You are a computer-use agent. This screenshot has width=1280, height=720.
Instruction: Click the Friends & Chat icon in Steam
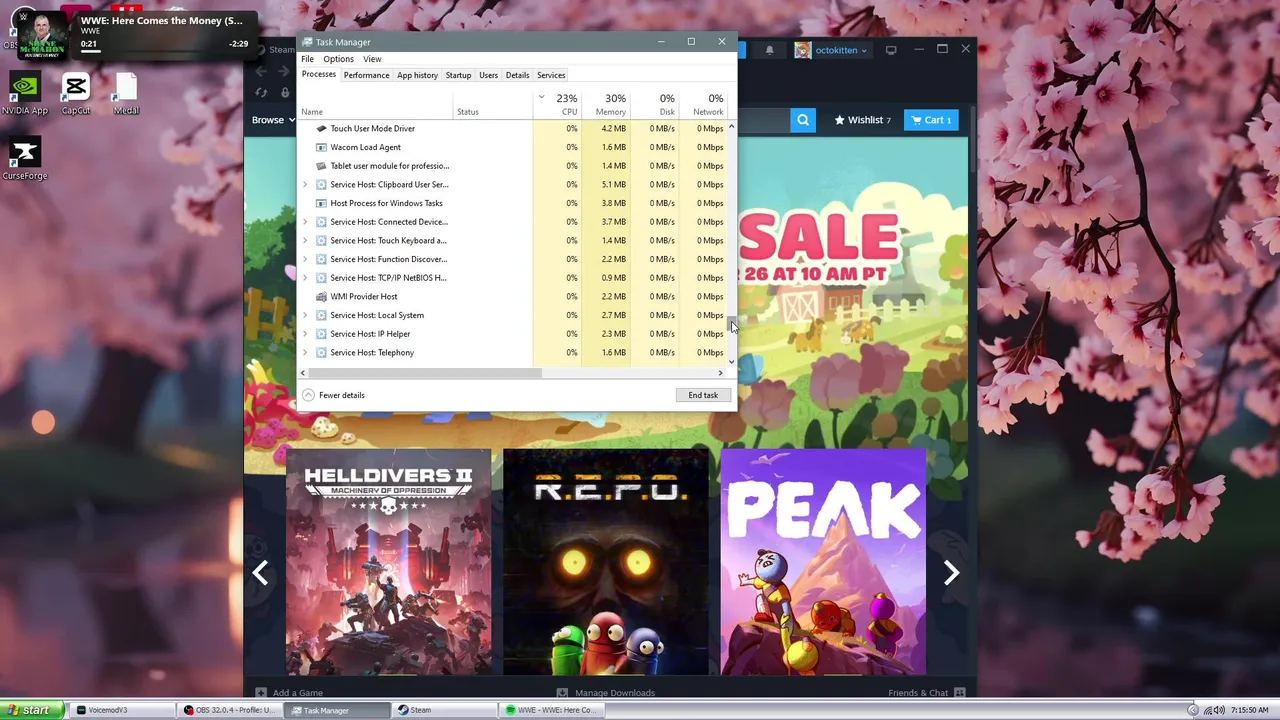960,692
